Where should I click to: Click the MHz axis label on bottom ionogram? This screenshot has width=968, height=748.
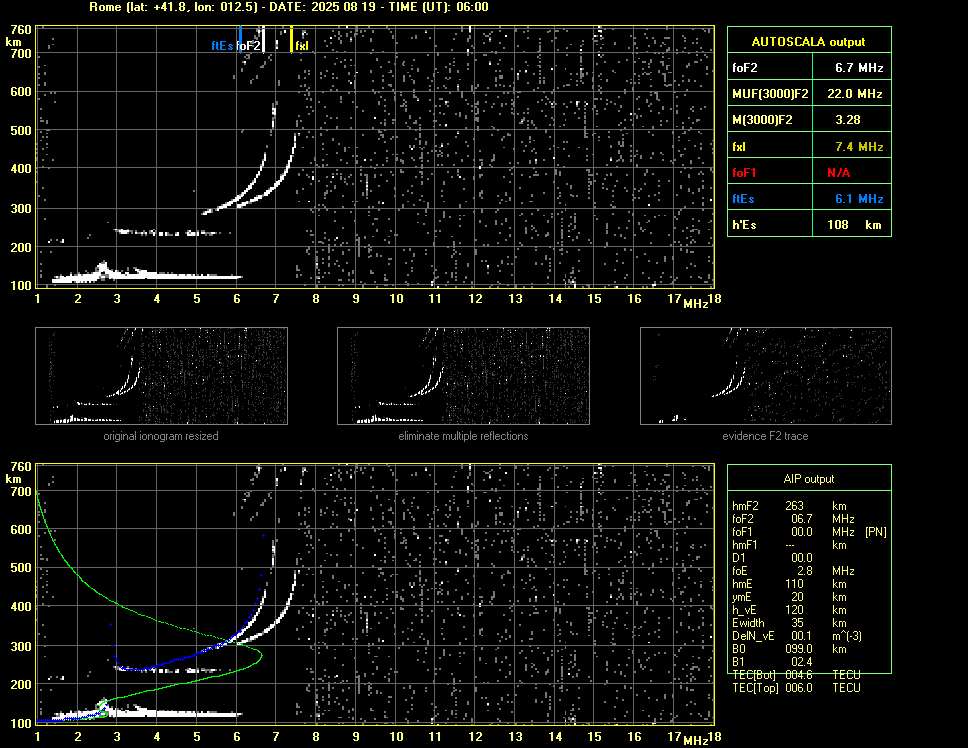696,741
